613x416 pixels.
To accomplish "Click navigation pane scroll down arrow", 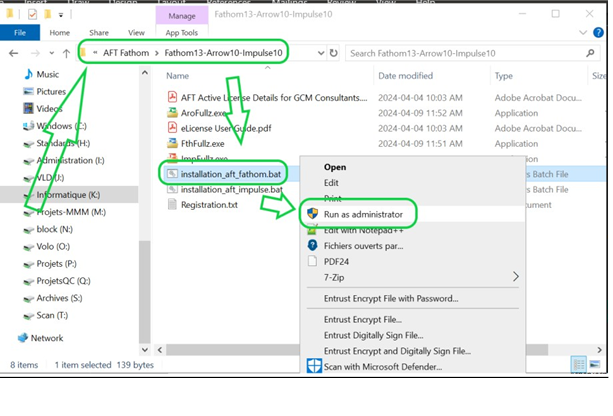I will click(145, 350).
